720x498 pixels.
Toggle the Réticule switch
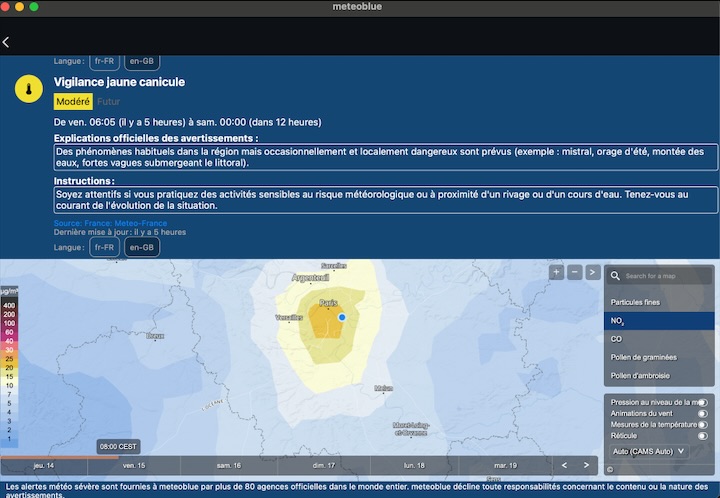[x=702, y=436]
